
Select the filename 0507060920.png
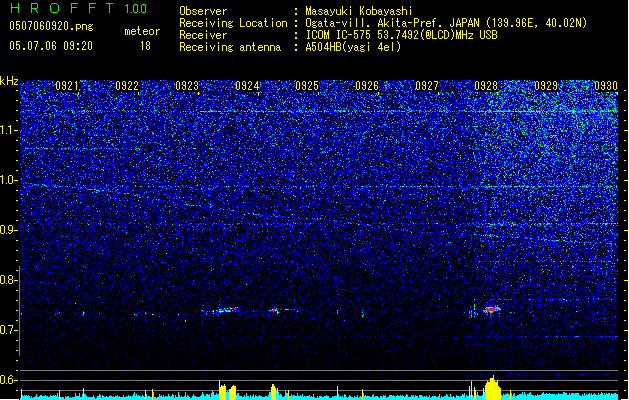coord(51,26)
